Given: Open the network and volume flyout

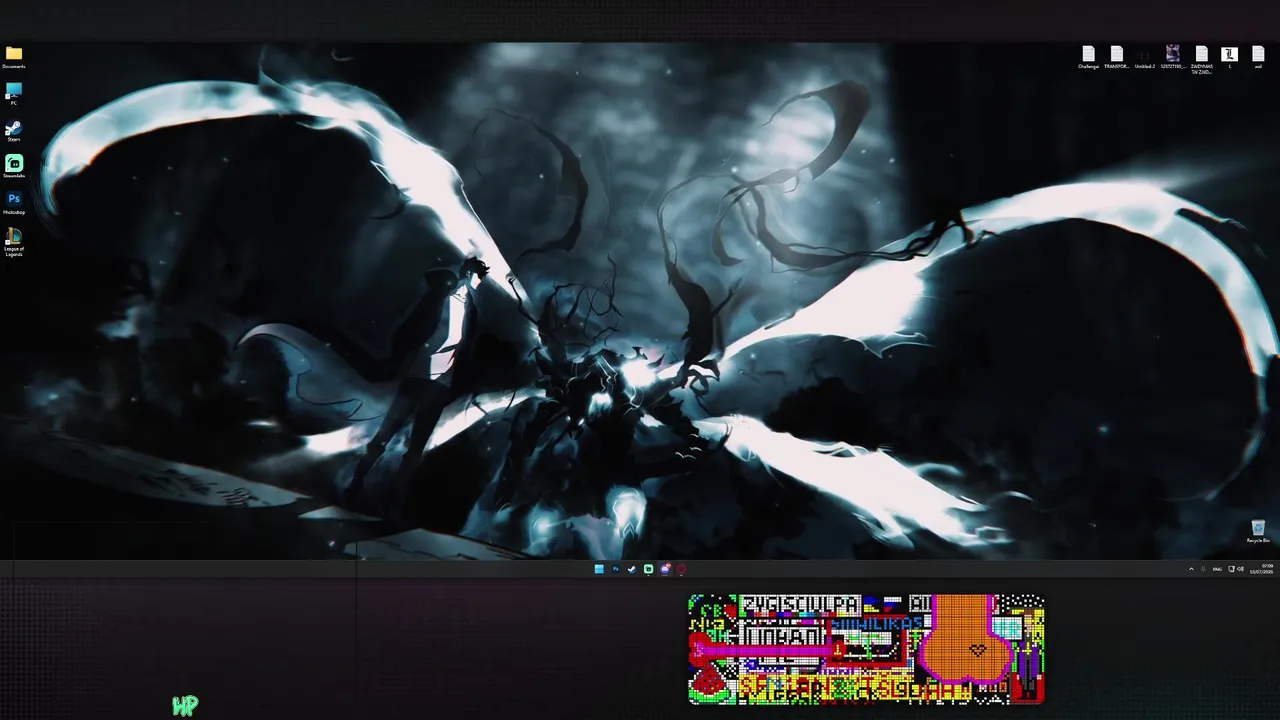Looking at the screenshot, I should [x=1236, y=569].
